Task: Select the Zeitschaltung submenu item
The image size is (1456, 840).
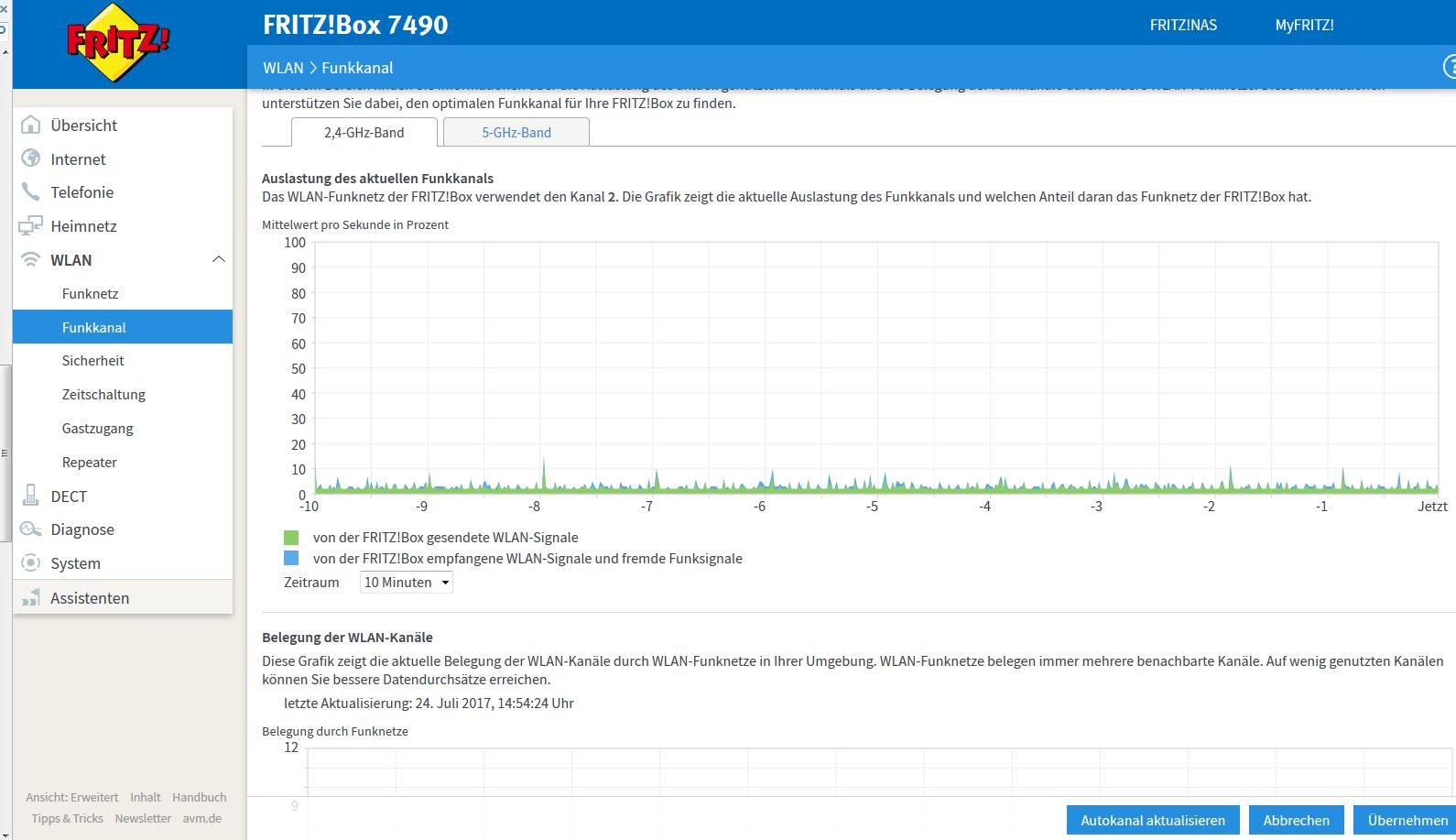Action: [x=123, y=394]
